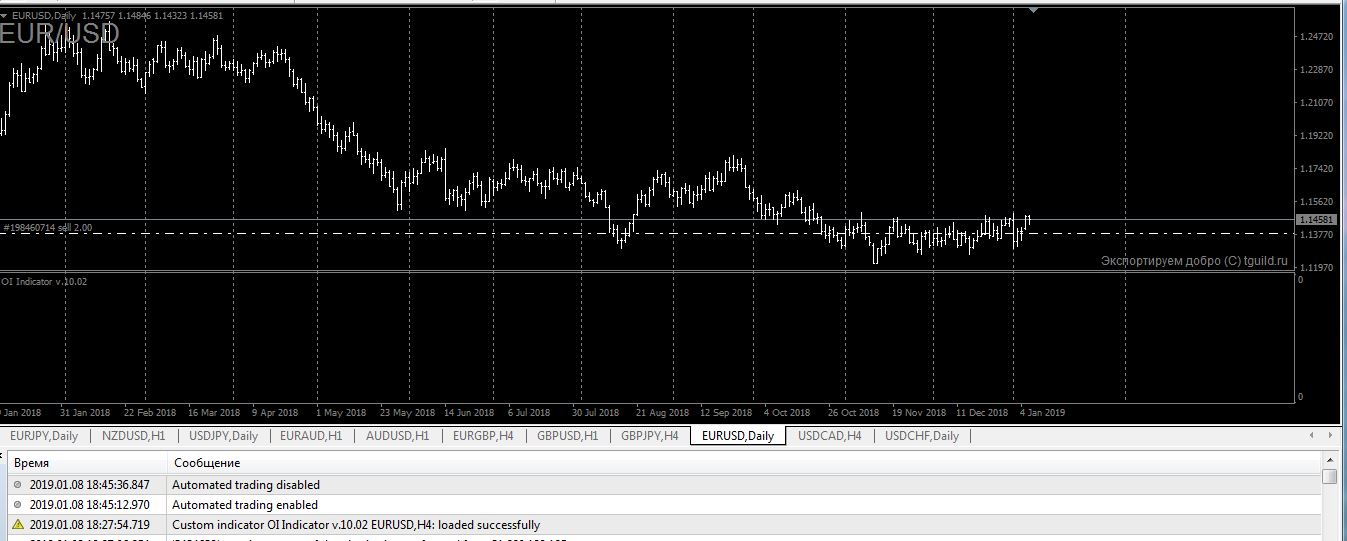
Task: Click the log scrollbar up arrow
Action: (1329, 459)
